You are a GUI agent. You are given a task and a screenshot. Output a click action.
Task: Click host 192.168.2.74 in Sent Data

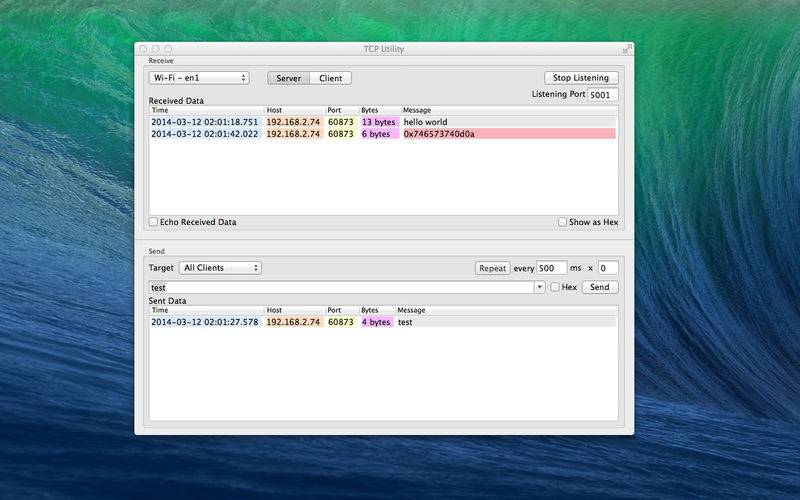pos(294,322)
